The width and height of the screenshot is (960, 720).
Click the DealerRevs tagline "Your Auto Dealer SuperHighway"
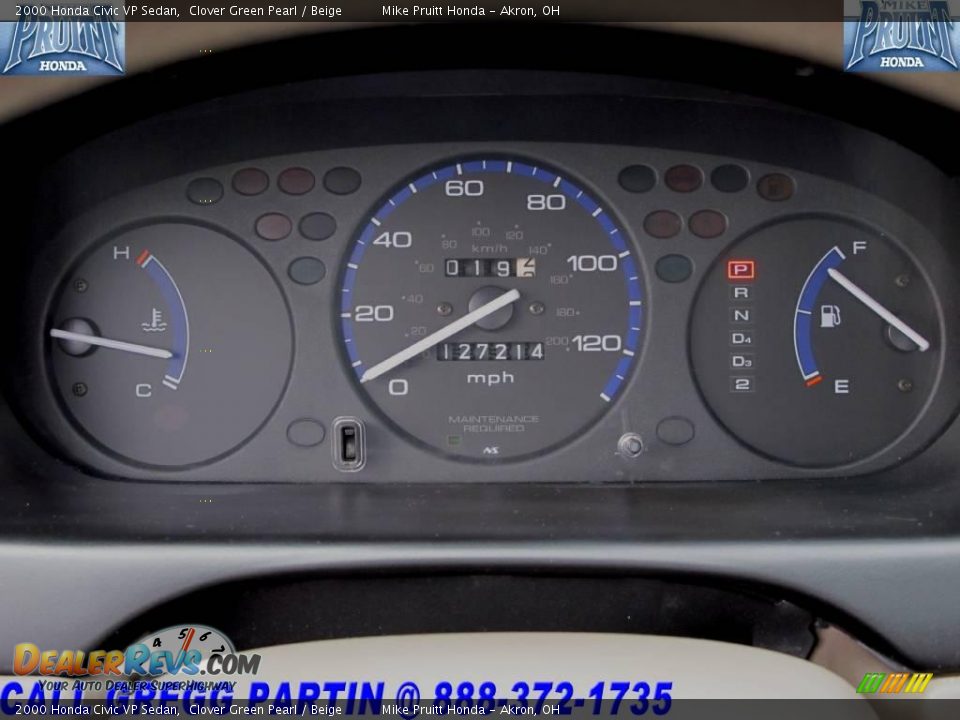[137, 686]
